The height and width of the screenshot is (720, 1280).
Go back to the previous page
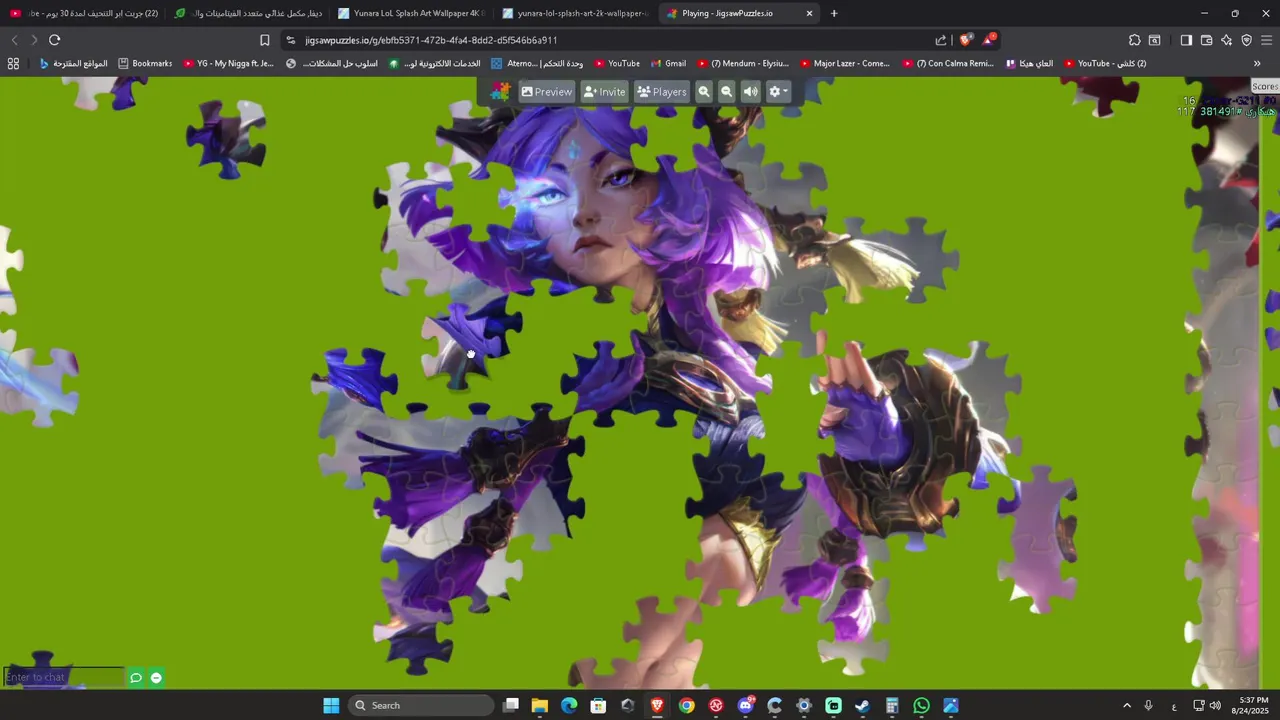[14, 40]
